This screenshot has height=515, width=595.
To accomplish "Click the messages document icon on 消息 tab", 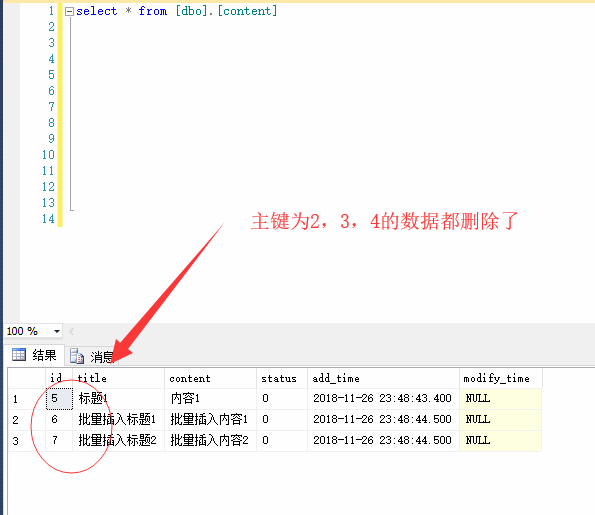I will [77, 356].
